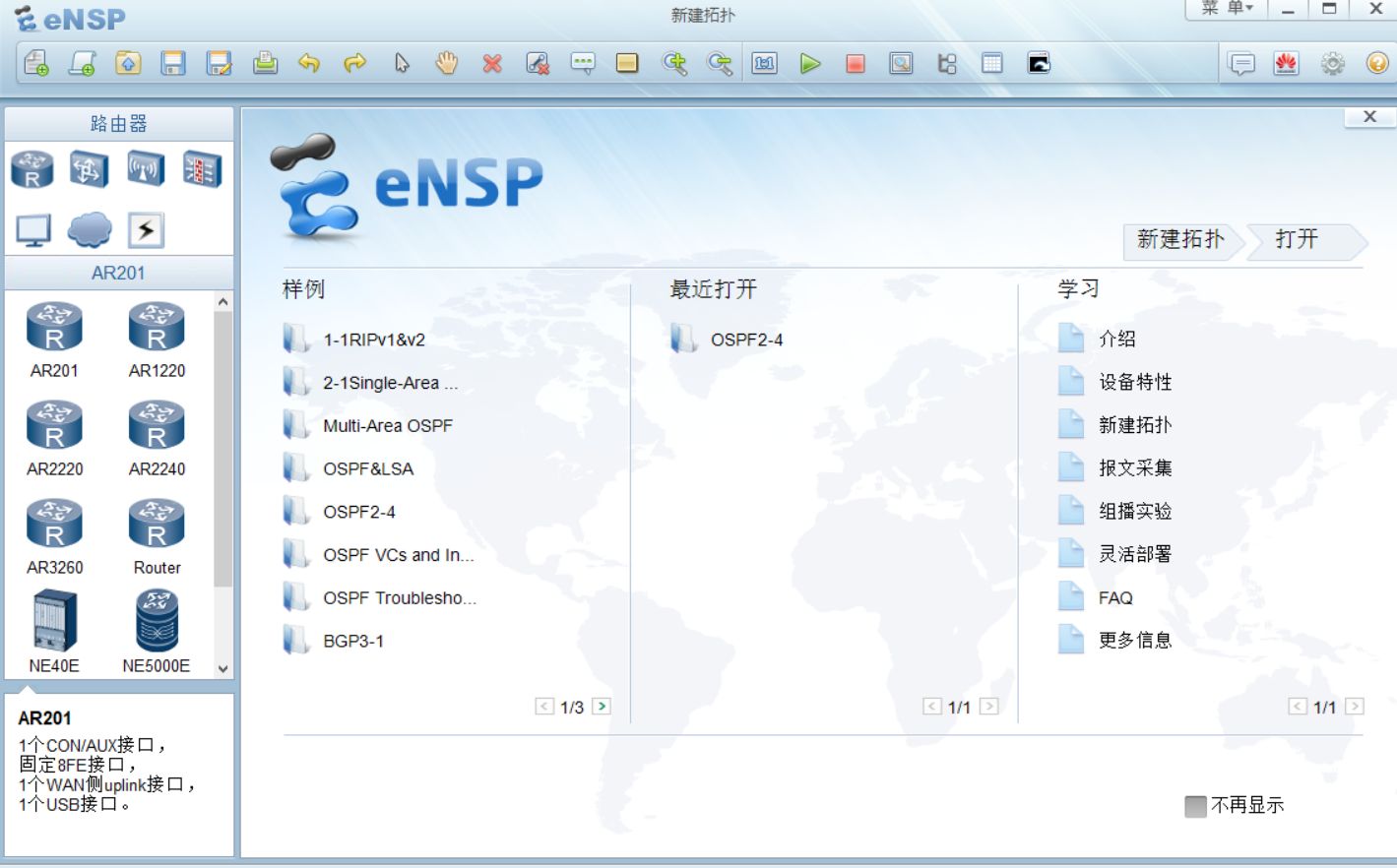The image size is (1397, 868).
Task: Go to previous page of 样例 list
Action: click(544, 707)
